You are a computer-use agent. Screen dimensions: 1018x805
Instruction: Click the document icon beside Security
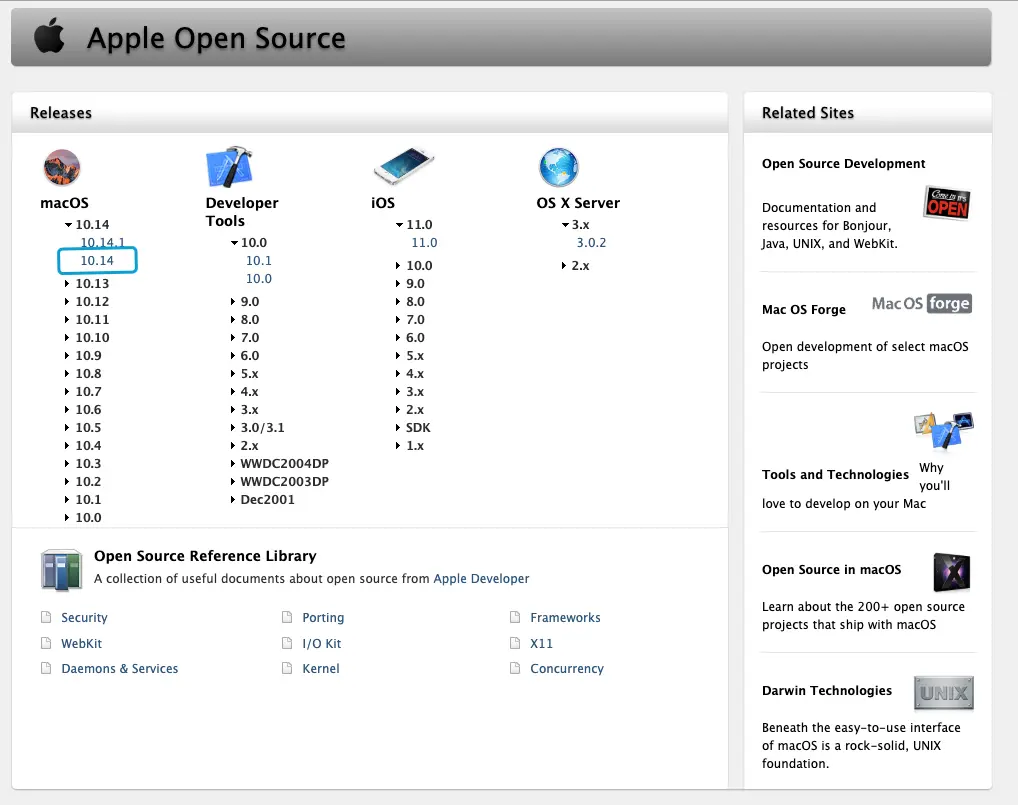point(46,617)
